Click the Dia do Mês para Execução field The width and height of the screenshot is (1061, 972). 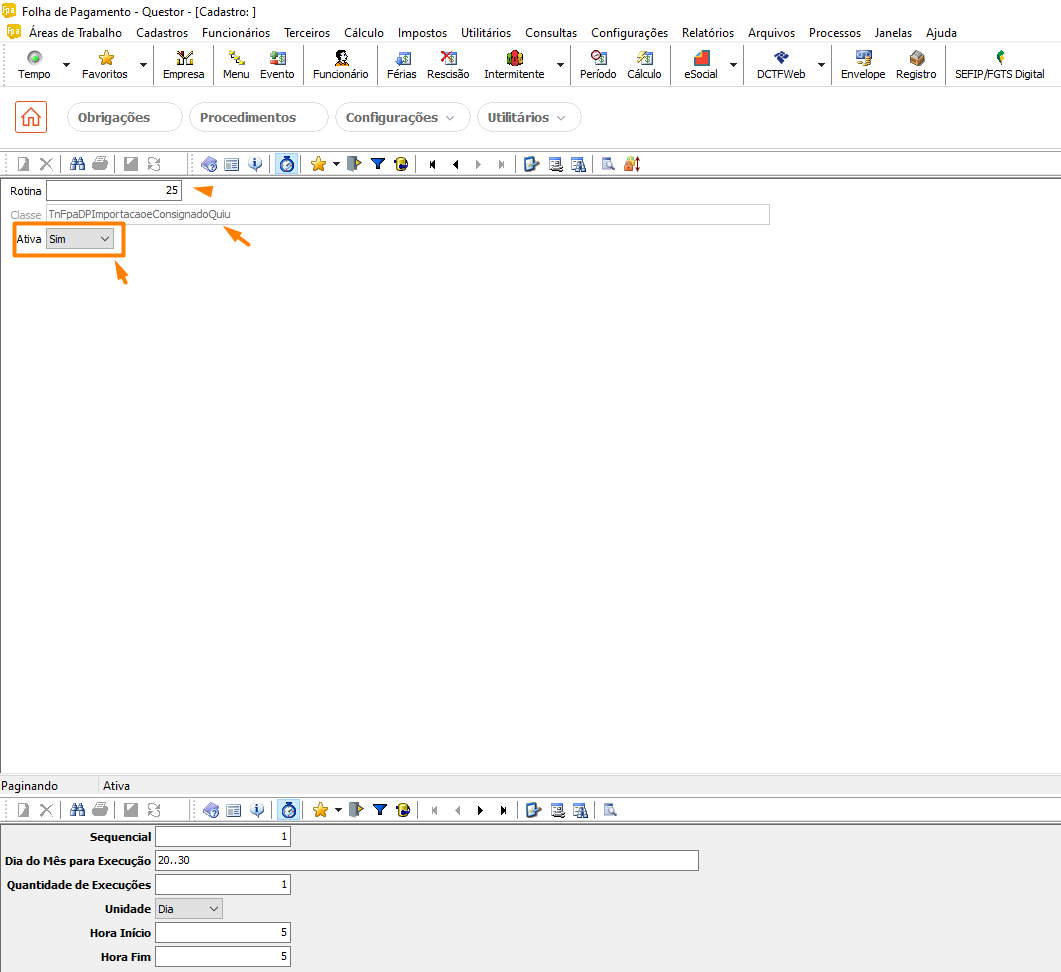(x=426, y=861)
